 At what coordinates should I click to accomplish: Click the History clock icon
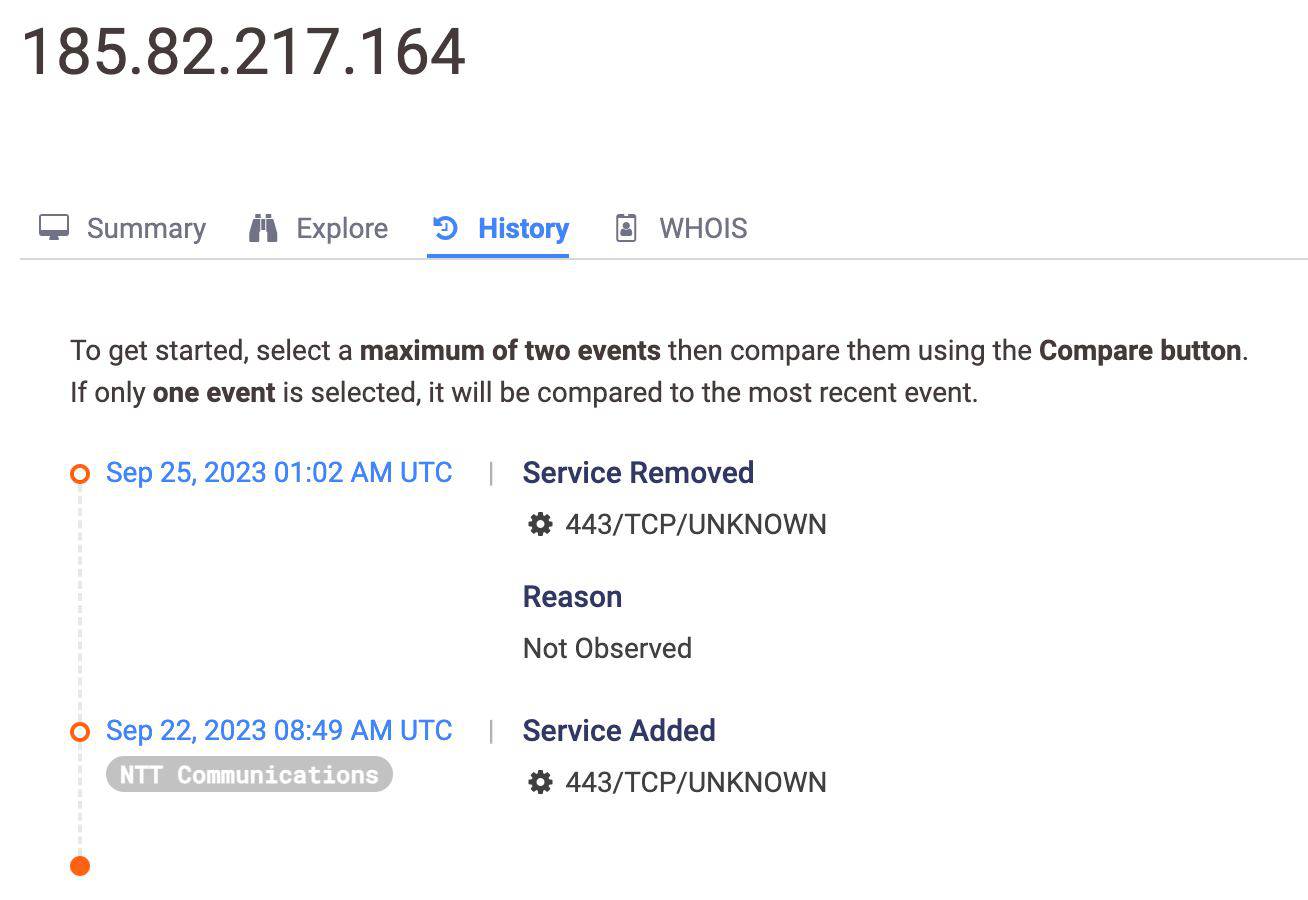446,228
